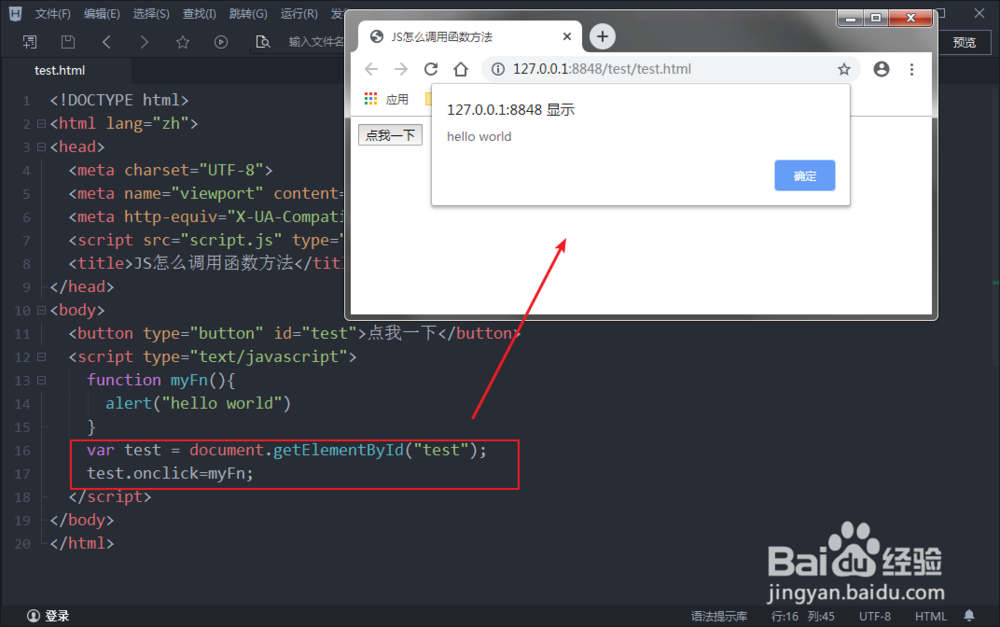Viewport: 1000px width, 627px height.
Task: Click the HBuilderX logo icon
Action: (x=15, y=13)
